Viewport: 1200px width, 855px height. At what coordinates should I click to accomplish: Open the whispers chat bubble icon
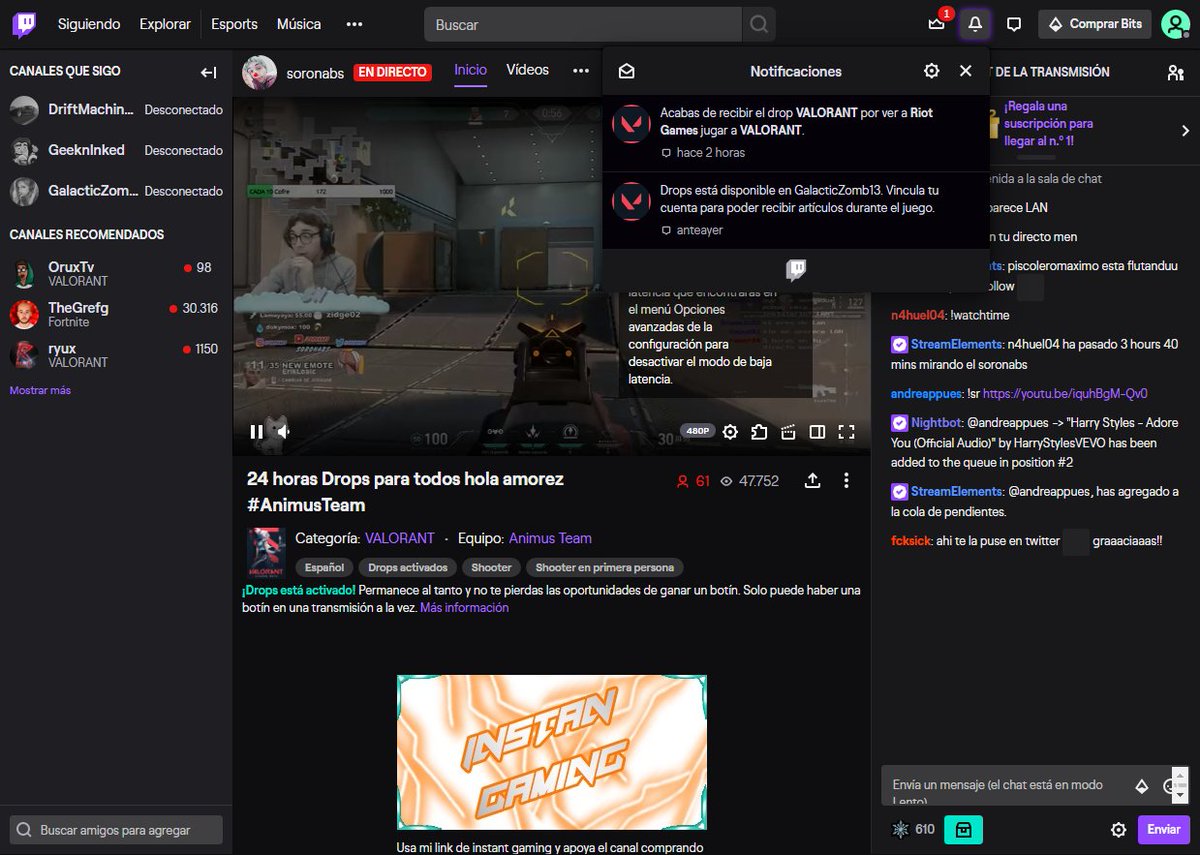[x=1014, y=24]
